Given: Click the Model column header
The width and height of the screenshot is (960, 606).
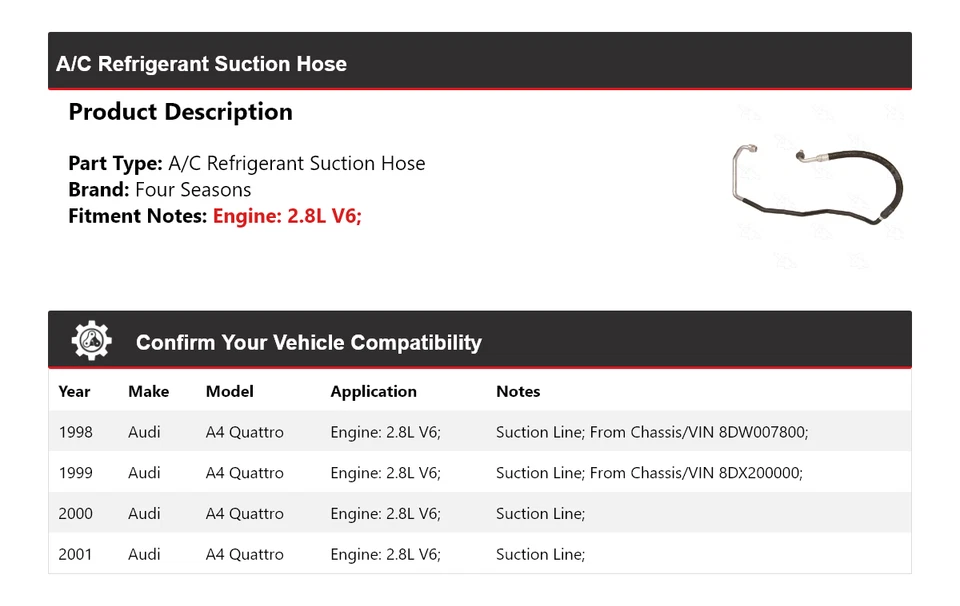Looking at the screenshot, I should pyautogui.click(x=229, y=392).
